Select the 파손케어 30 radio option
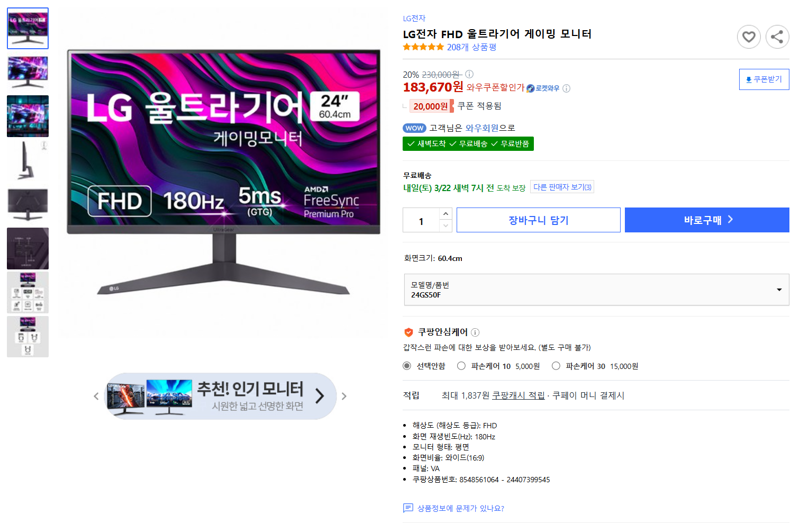Screen dimensions: 800x523 [x=556, y=366]
